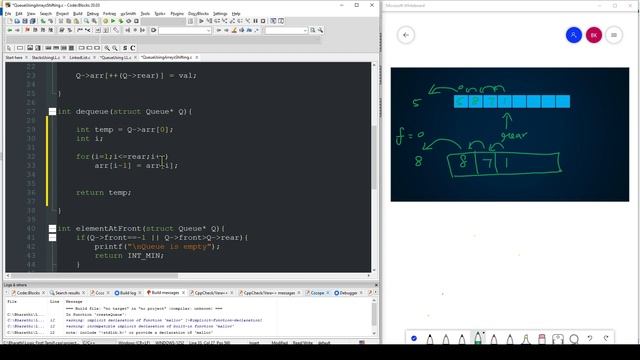Screen dimensions: 640x360
Task: Close the Logs & others panel
Action: point(376,285)
